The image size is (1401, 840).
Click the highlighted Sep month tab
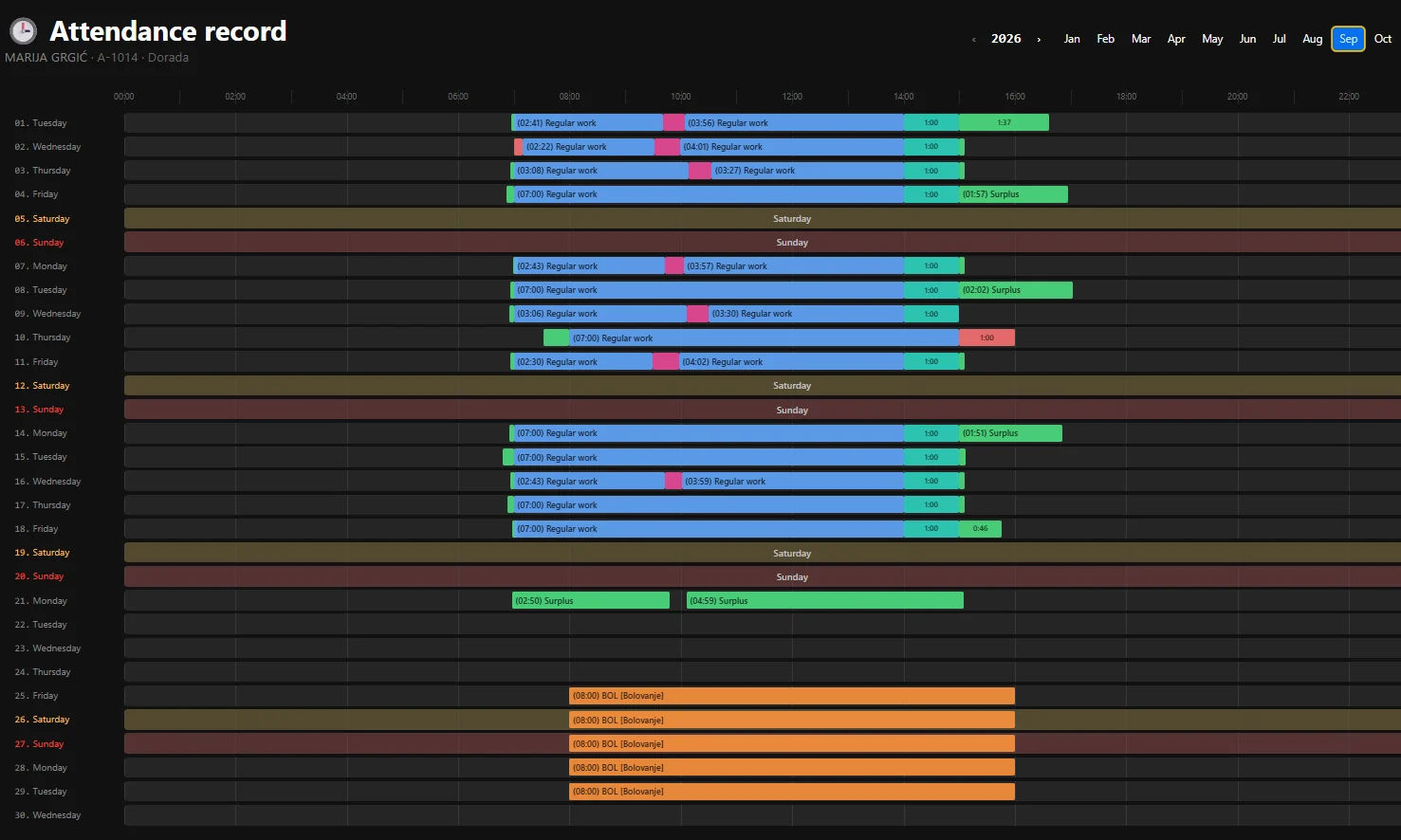tap(1348, 39)
